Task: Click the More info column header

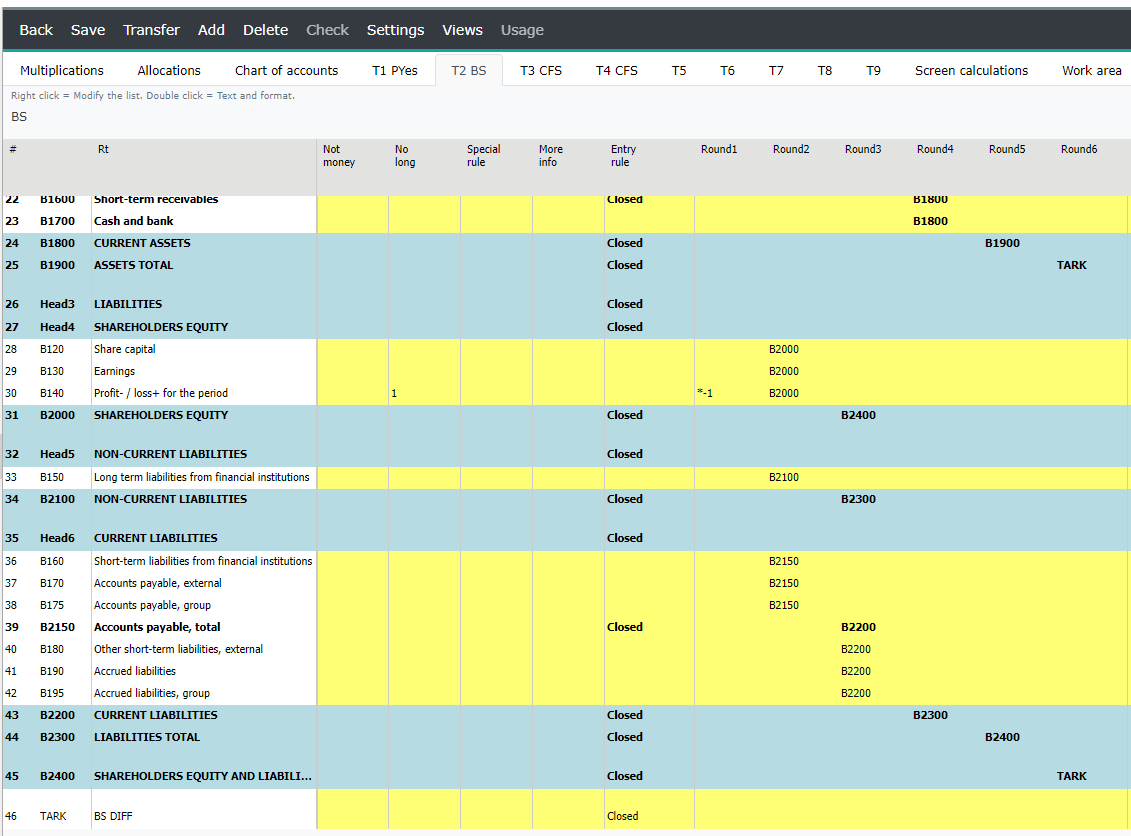Action: [550, 156]
